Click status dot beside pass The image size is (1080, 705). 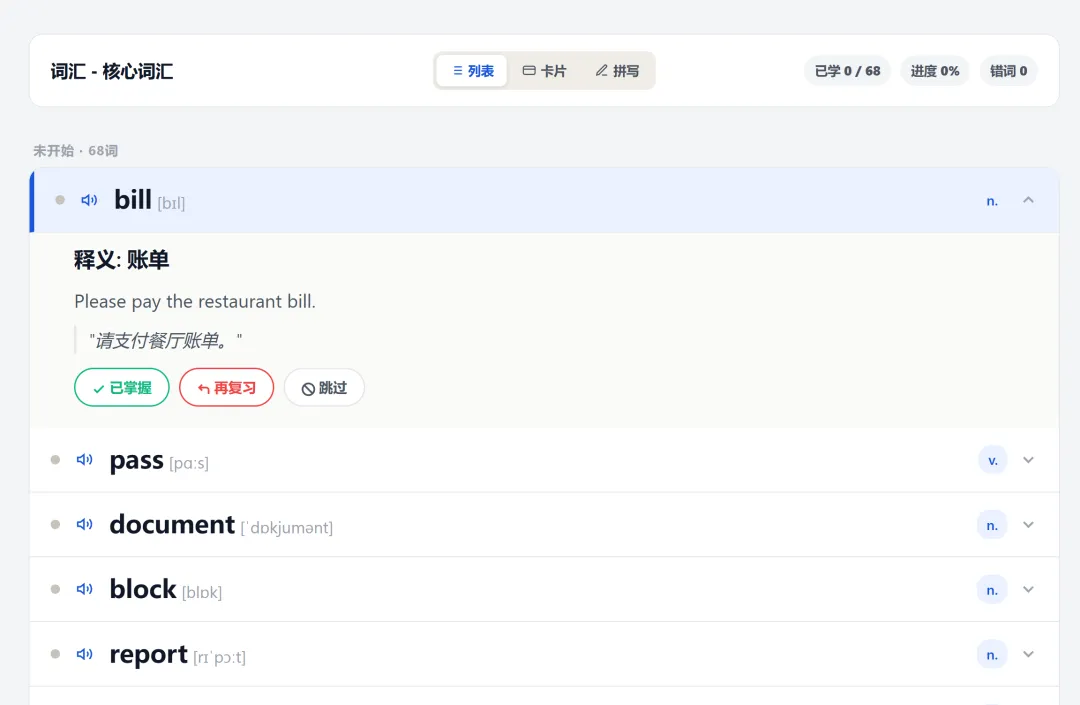(55, 460)
